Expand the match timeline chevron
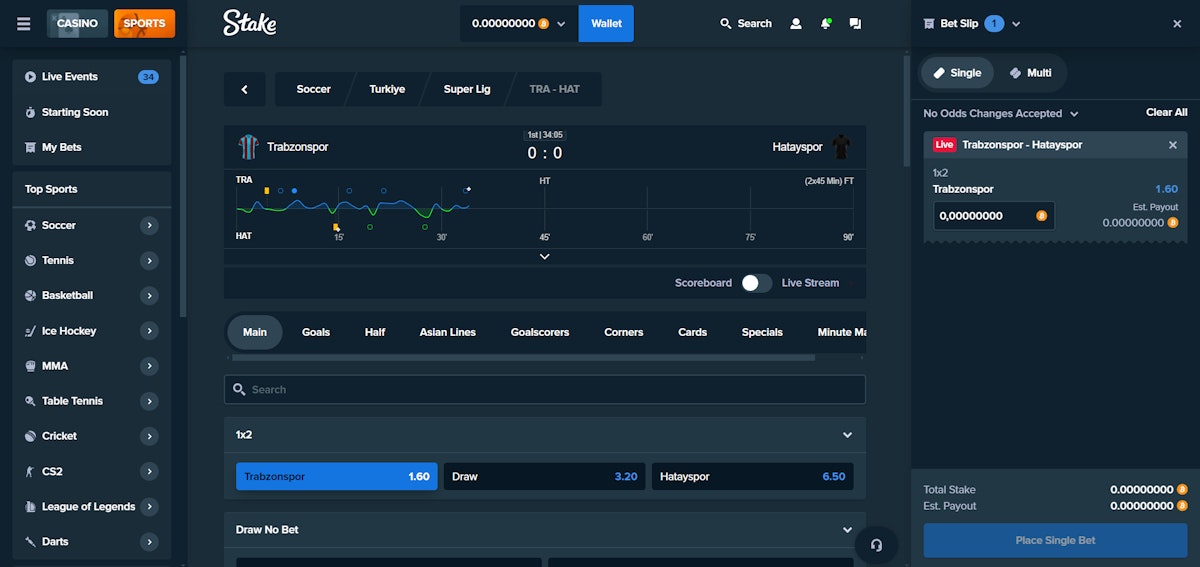 pos(545,257)
